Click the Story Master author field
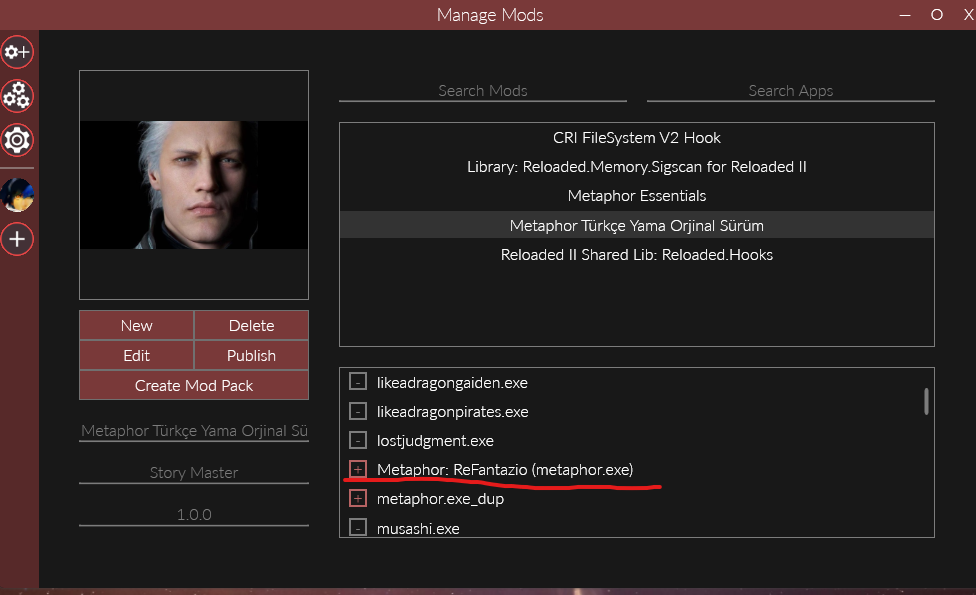Image resolution: width=976 pixels, height=595 pixels. (x=194, y=473)
